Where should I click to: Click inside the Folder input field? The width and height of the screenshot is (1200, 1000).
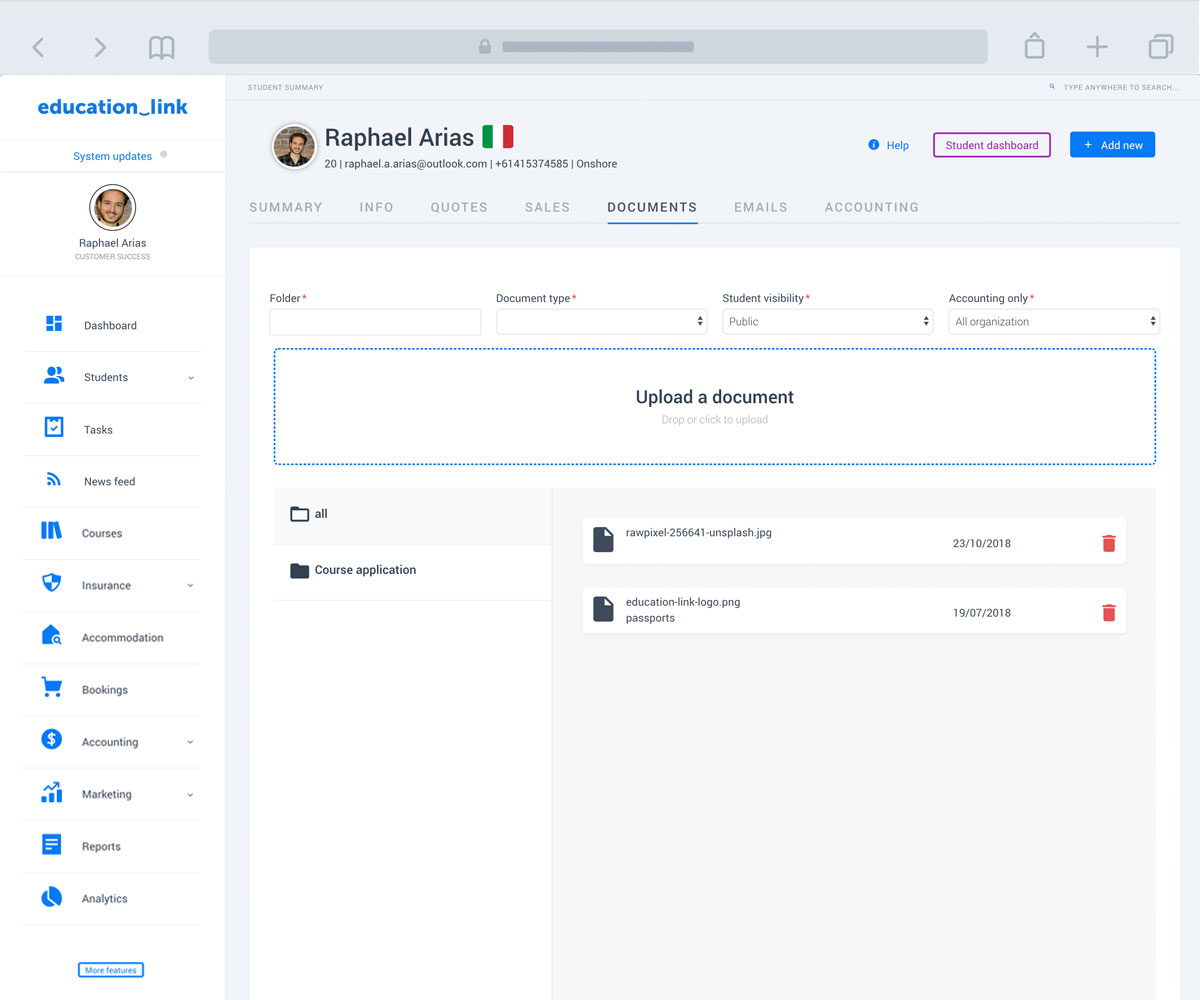coord(374,321)
